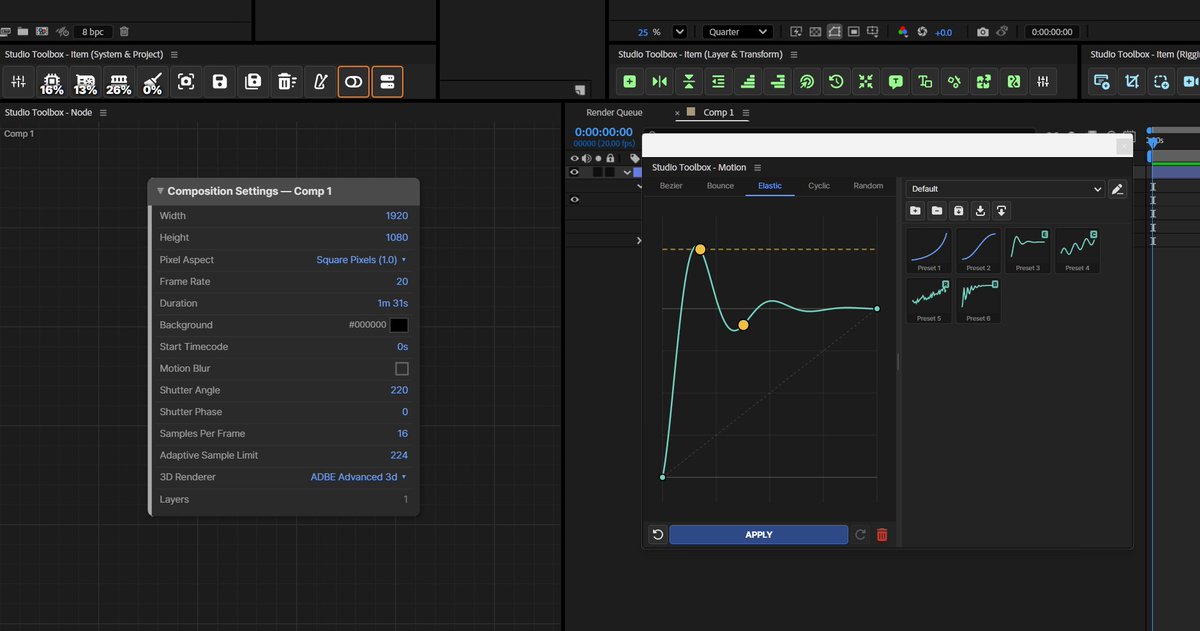1200x631 pixels.
Task: Click the red delete trash button in Motion panel
Action: [882, 535]
